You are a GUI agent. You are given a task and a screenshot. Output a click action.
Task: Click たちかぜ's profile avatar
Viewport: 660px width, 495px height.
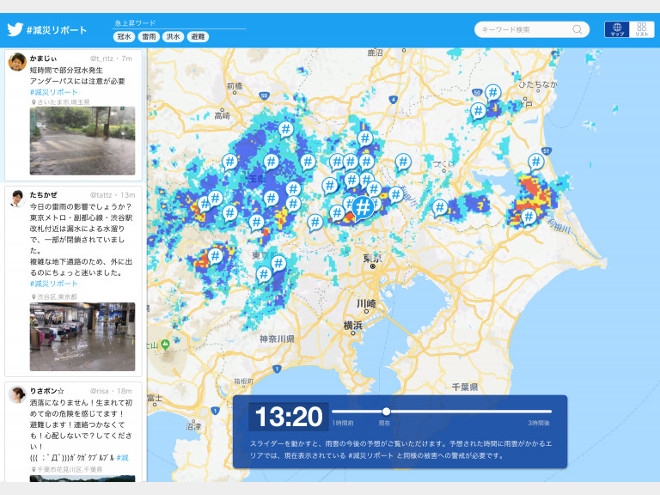[17, 197]
